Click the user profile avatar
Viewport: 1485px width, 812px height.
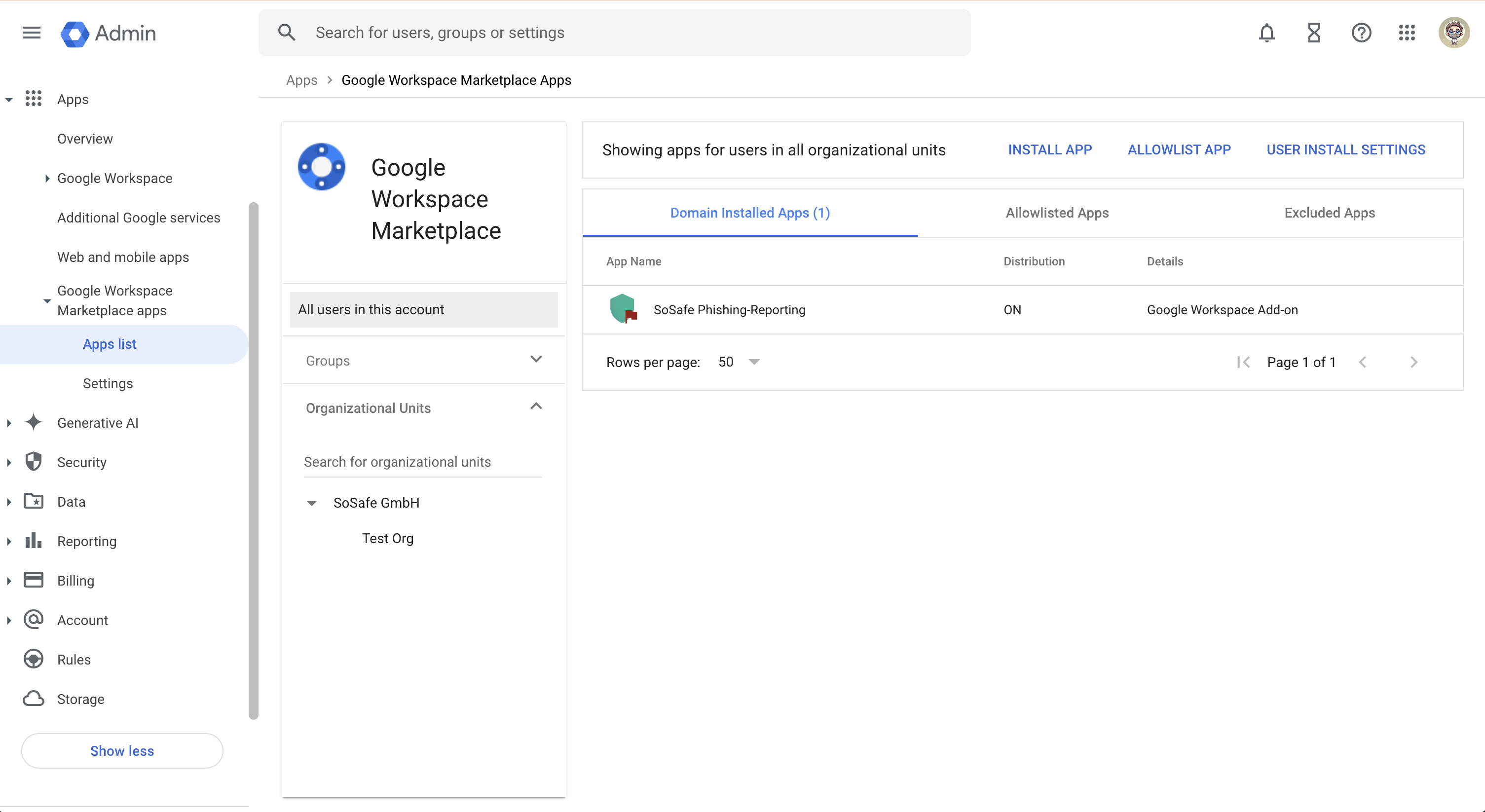[x=1453, y=33]
